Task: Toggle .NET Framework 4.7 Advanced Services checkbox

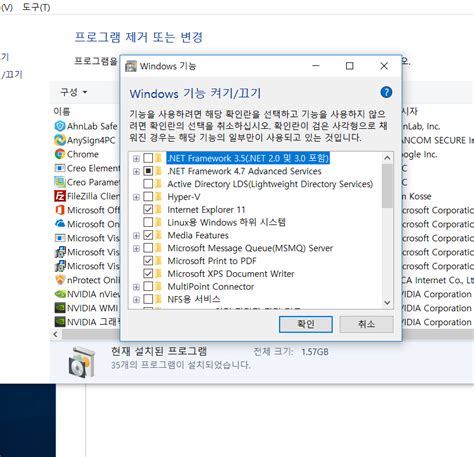Action: tap(148, 171)
